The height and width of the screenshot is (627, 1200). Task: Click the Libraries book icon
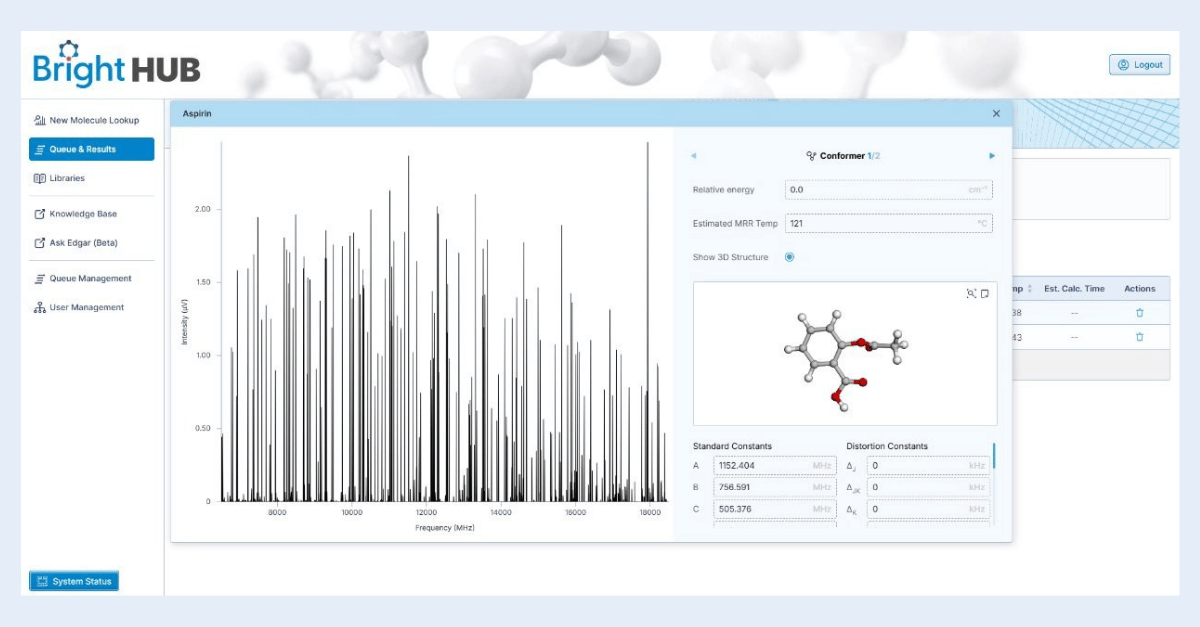pos(40,178)
